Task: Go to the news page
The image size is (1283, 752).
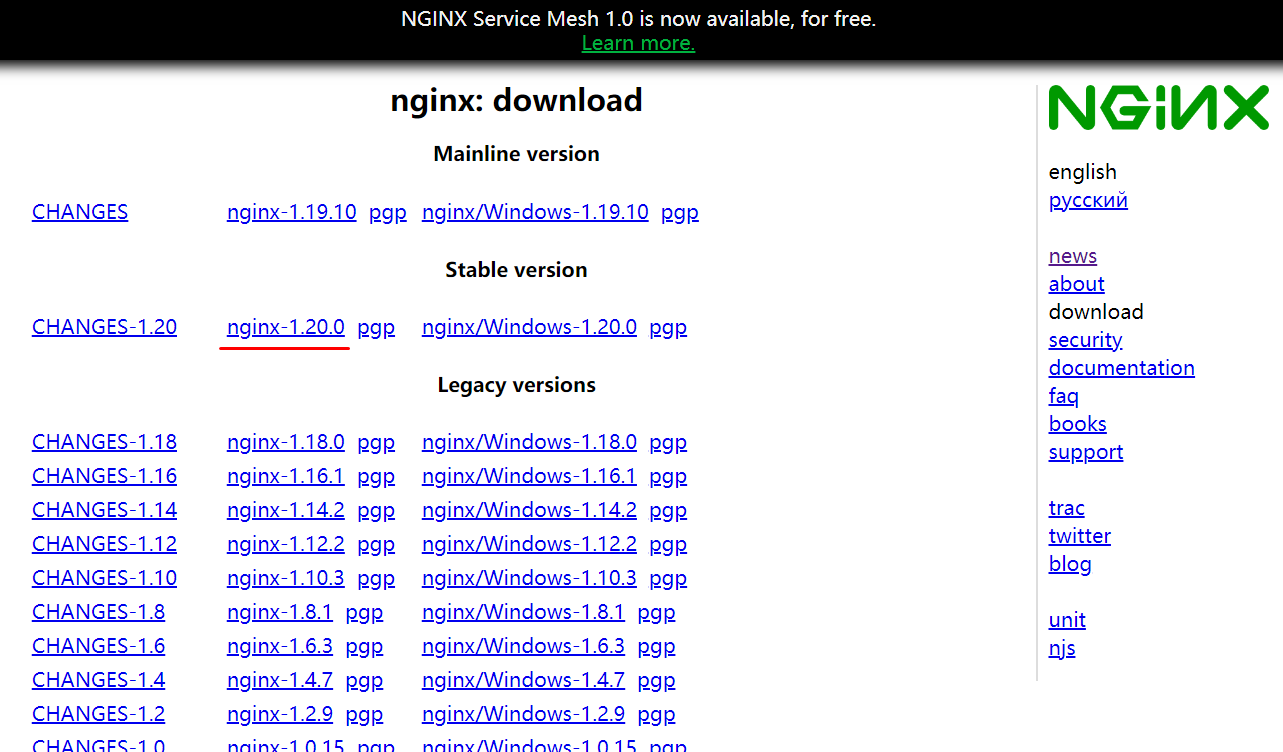Action: point(1072,256)
